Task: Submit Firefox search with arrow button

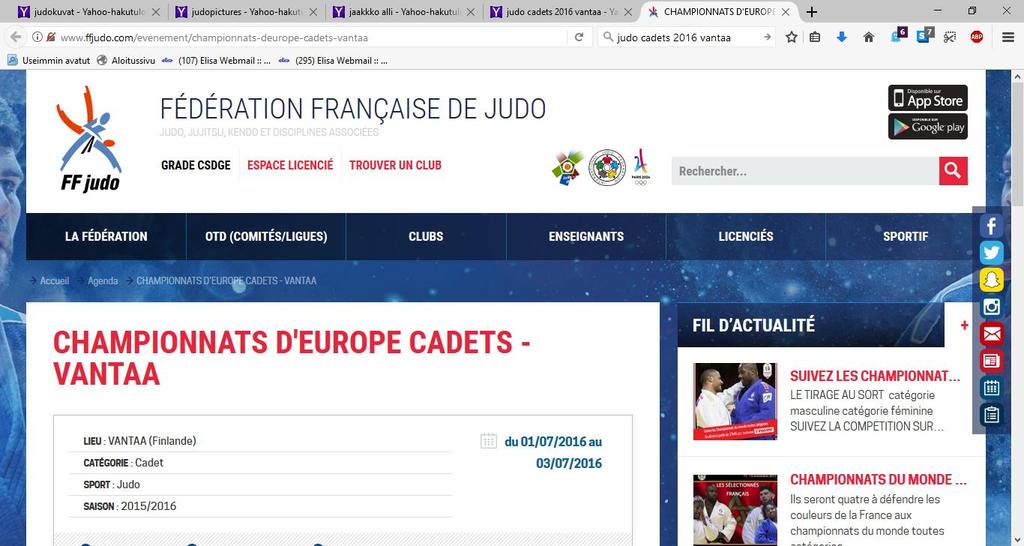Action: point(767,37)
